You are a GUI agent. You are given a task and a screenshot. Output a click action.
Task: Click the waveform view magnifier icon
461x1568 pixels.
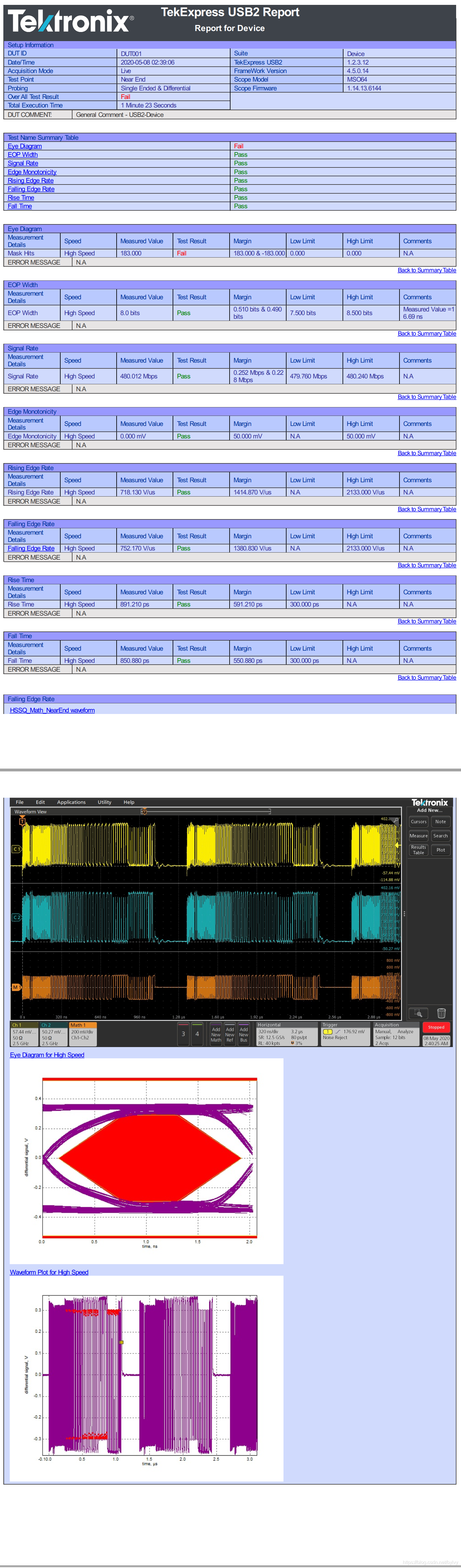(396, 821)
